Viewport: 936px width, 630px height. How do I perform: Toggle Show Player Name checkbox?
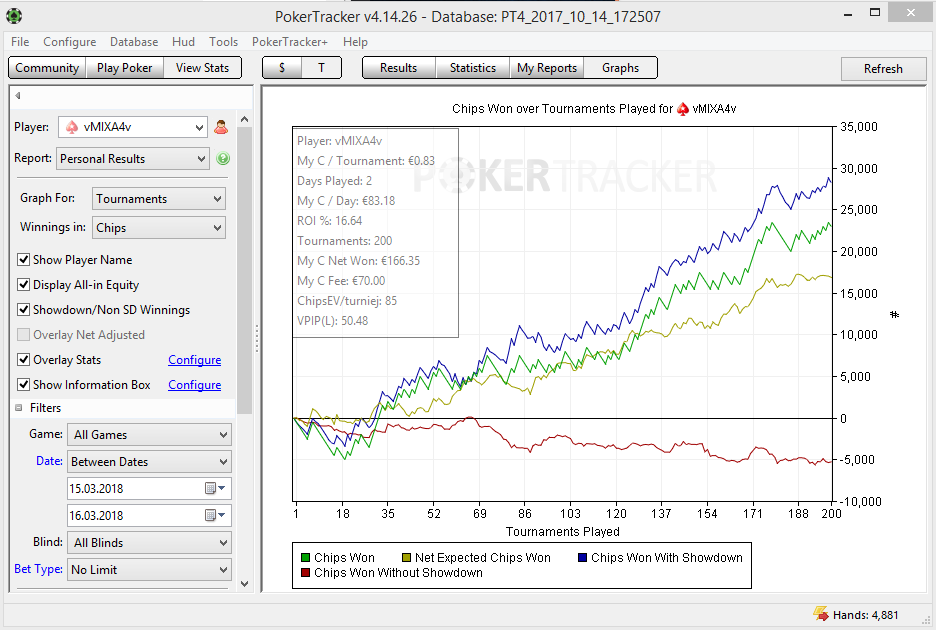tap(23, 259)
